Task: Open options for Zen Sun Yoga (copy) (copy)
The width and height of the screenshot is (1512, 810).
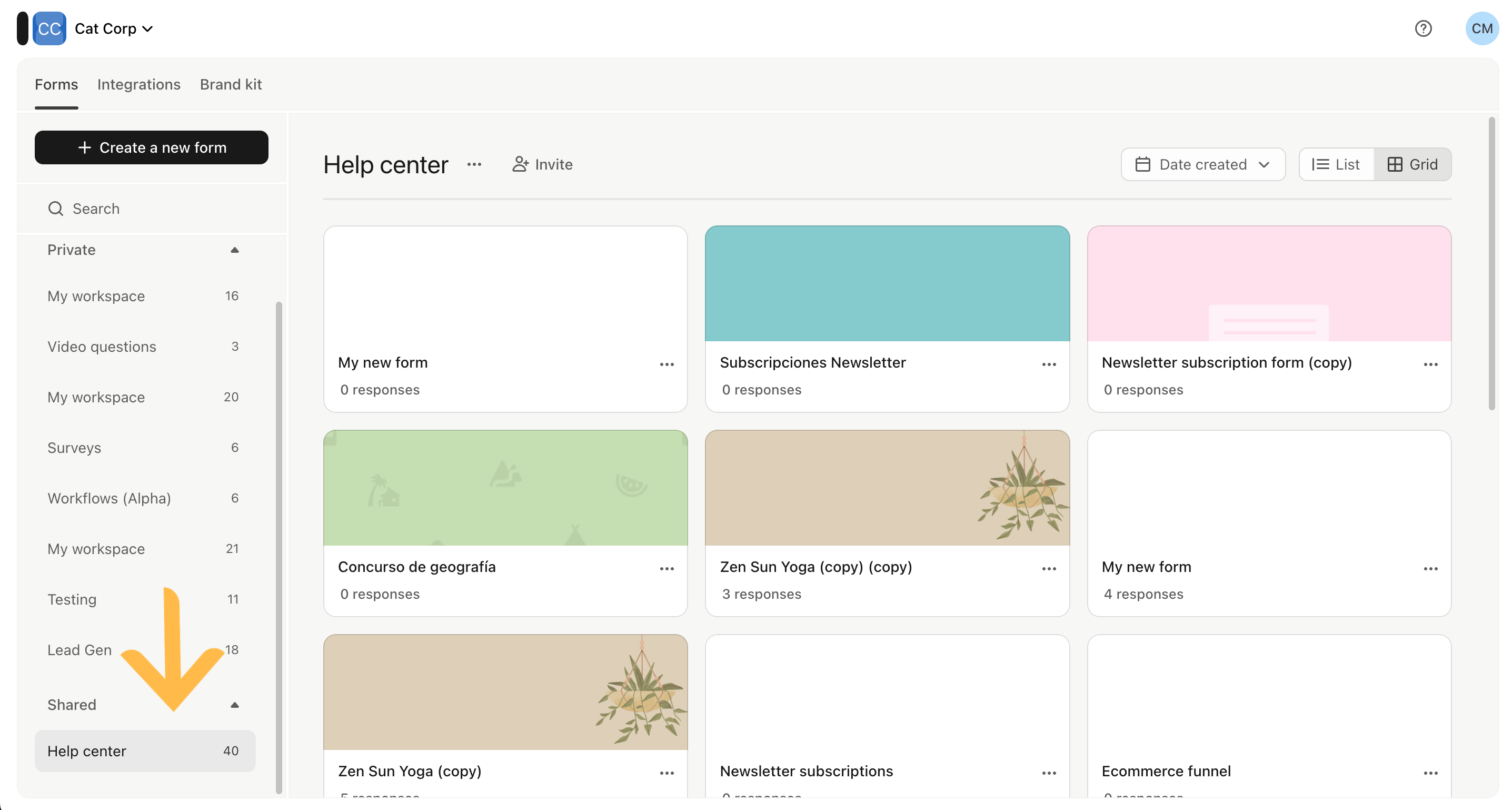Action: (1049, 569)
